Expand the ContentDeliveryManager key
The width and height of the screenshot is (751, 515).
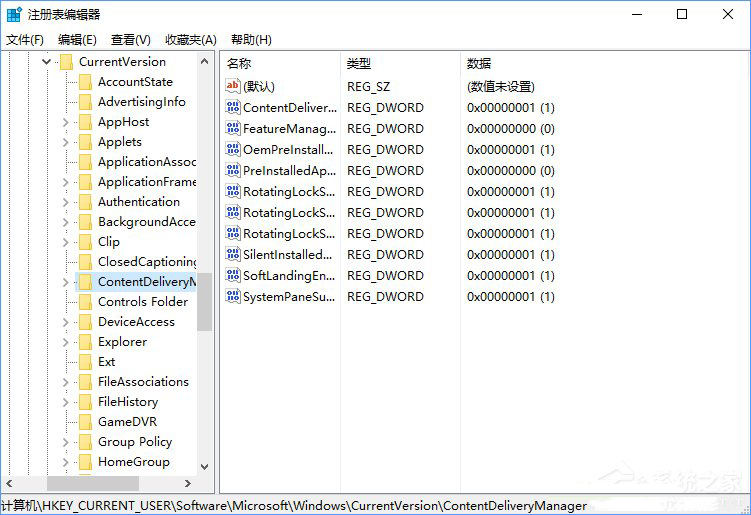tap(66, 282)
